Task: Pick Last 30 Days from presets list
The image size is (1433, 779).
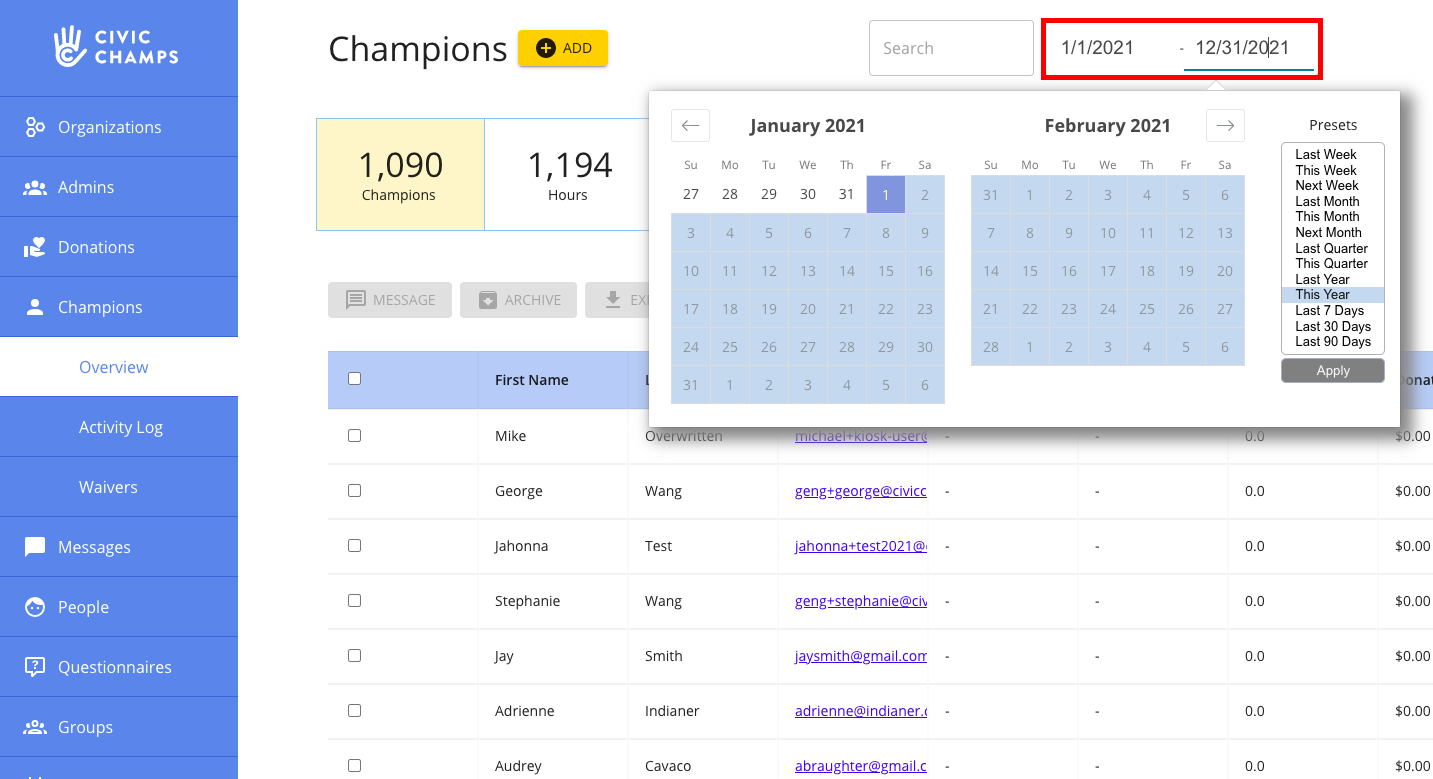Action: point(1332,326)
